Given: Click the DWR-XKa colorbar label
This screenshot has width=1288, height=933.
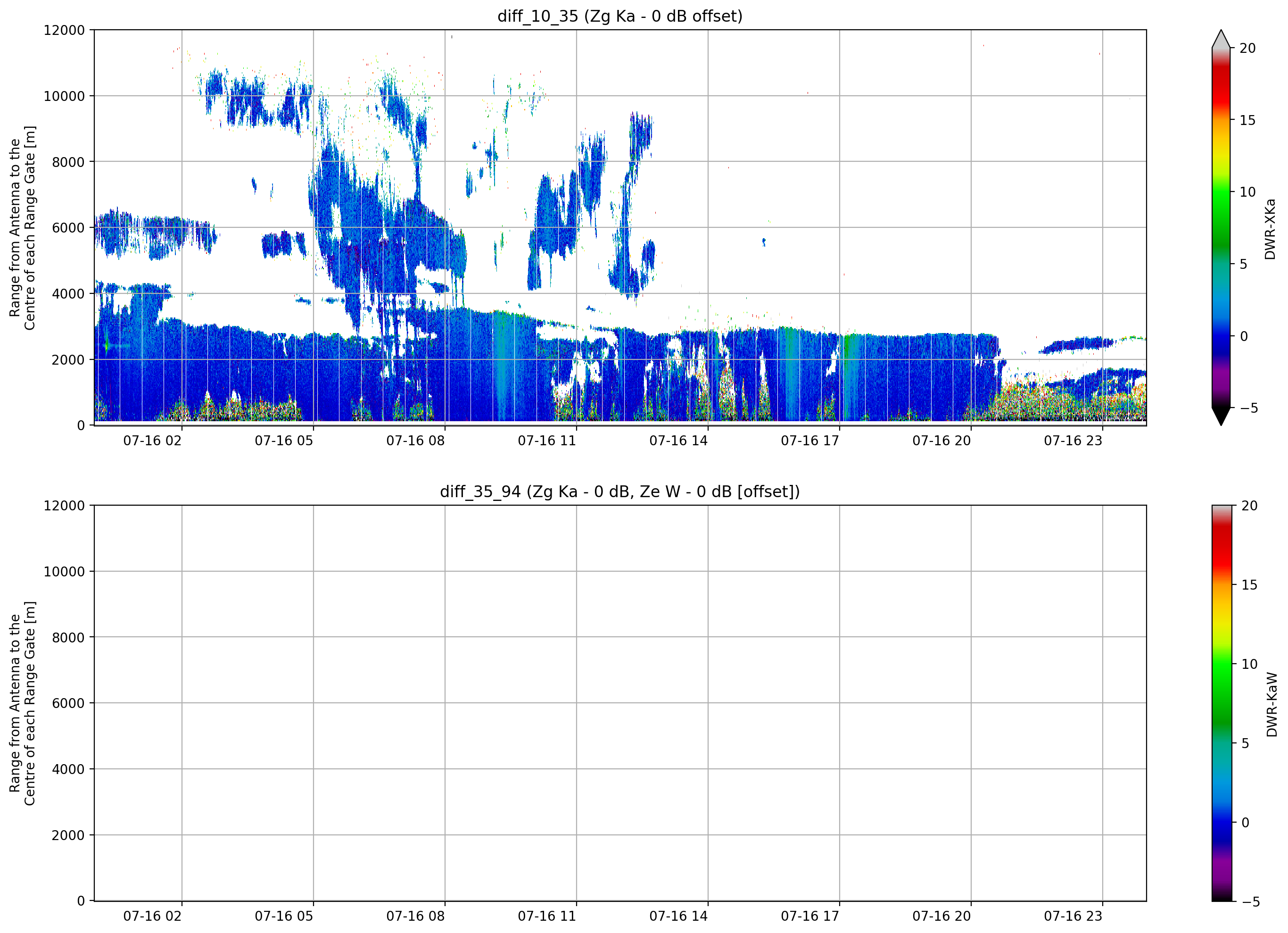Looking at the screenshot, I should pos(1271,229).
